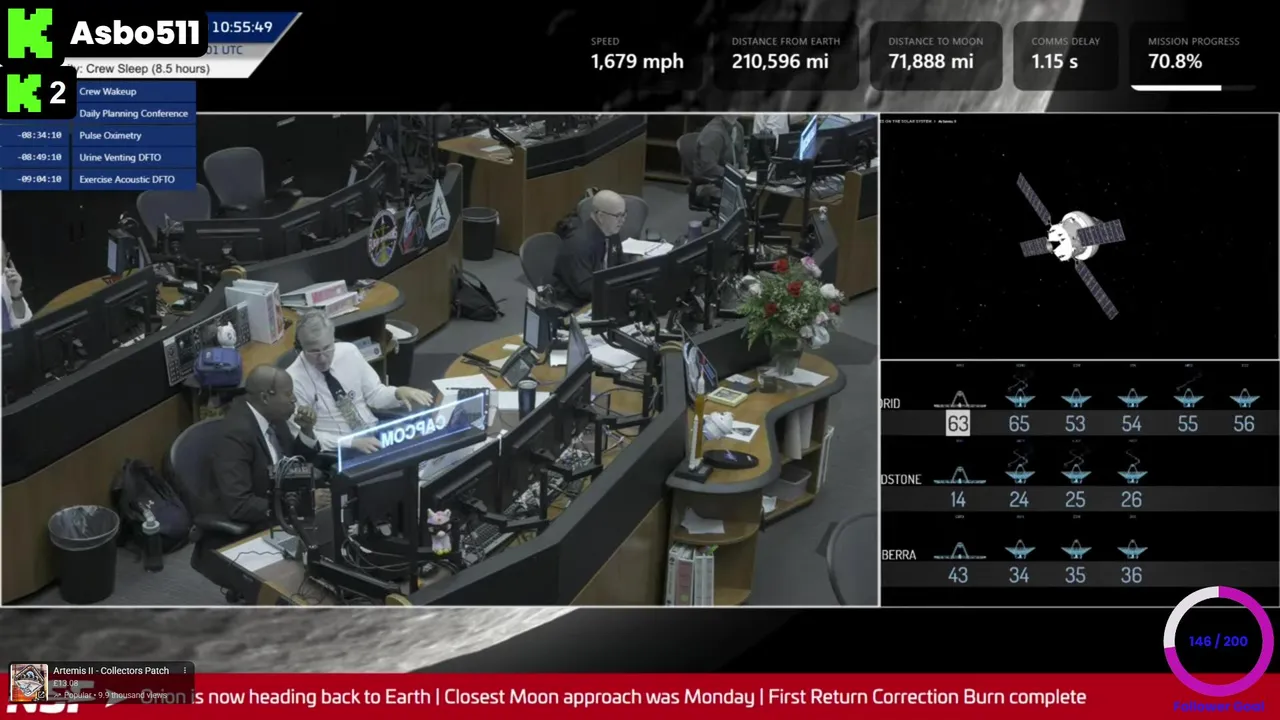Select the Goldstone antenna icon above 14
1280x720 pixels.
pos(958,476)
